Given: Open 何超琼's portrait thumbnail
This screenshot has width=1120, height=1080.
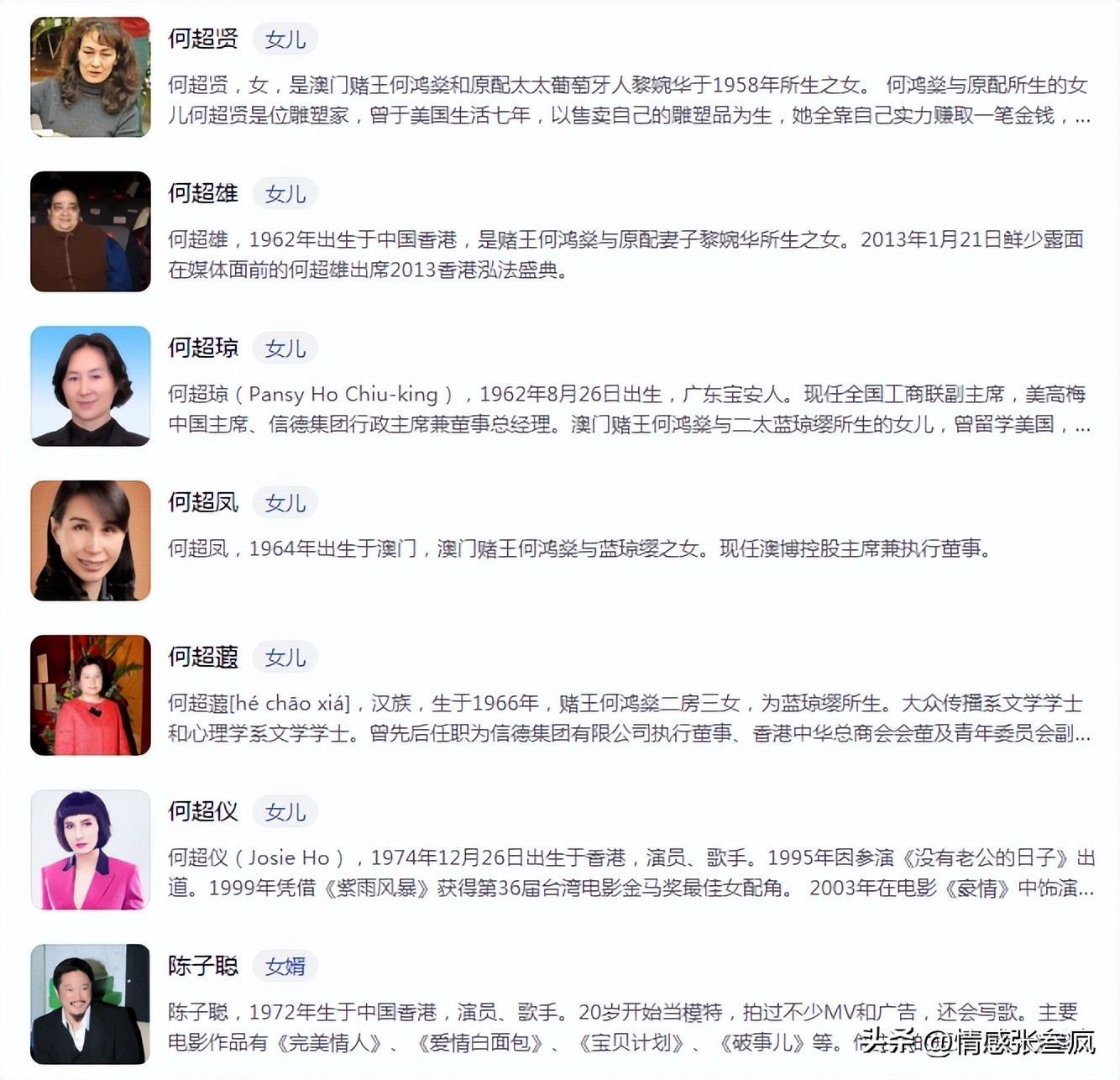Looking at the screenshot, I should click(91, 386).
